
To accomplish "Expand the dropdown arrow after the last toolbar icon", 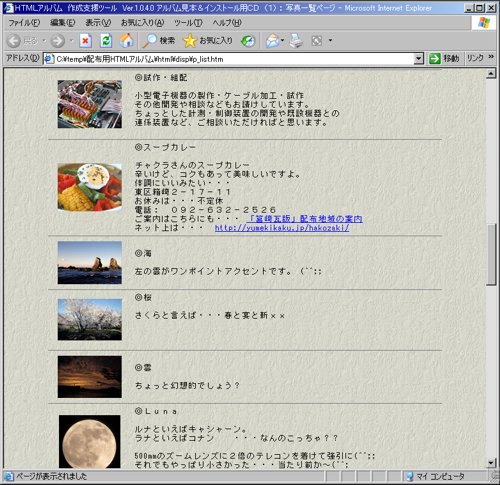I will 330,40.
